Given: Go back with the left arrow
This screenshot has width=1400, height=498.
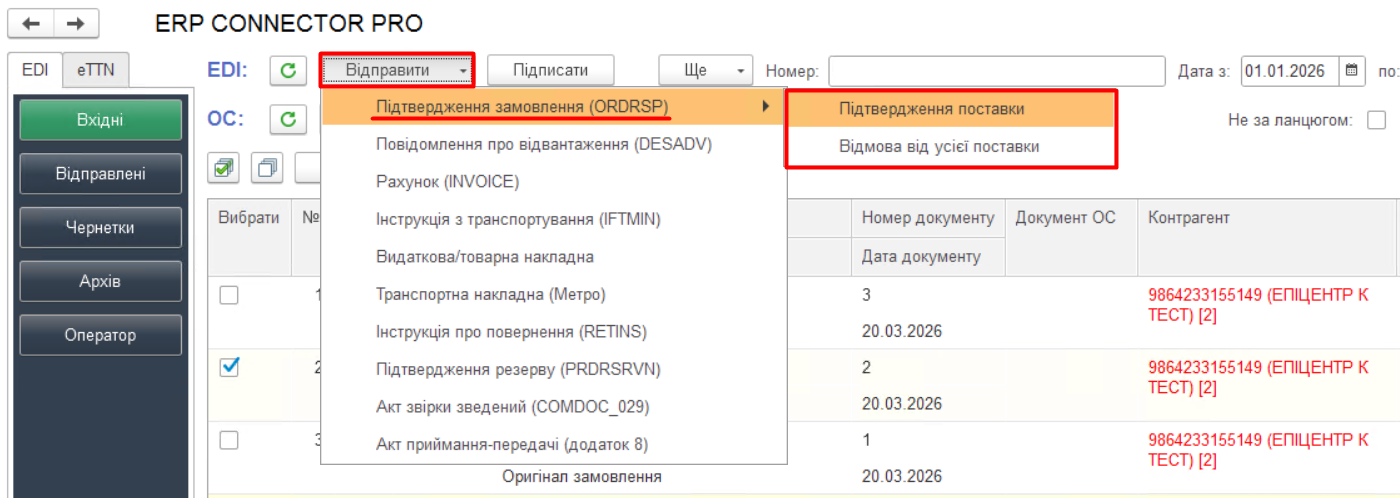Looking at the screenshot, I should coord(31,23).
